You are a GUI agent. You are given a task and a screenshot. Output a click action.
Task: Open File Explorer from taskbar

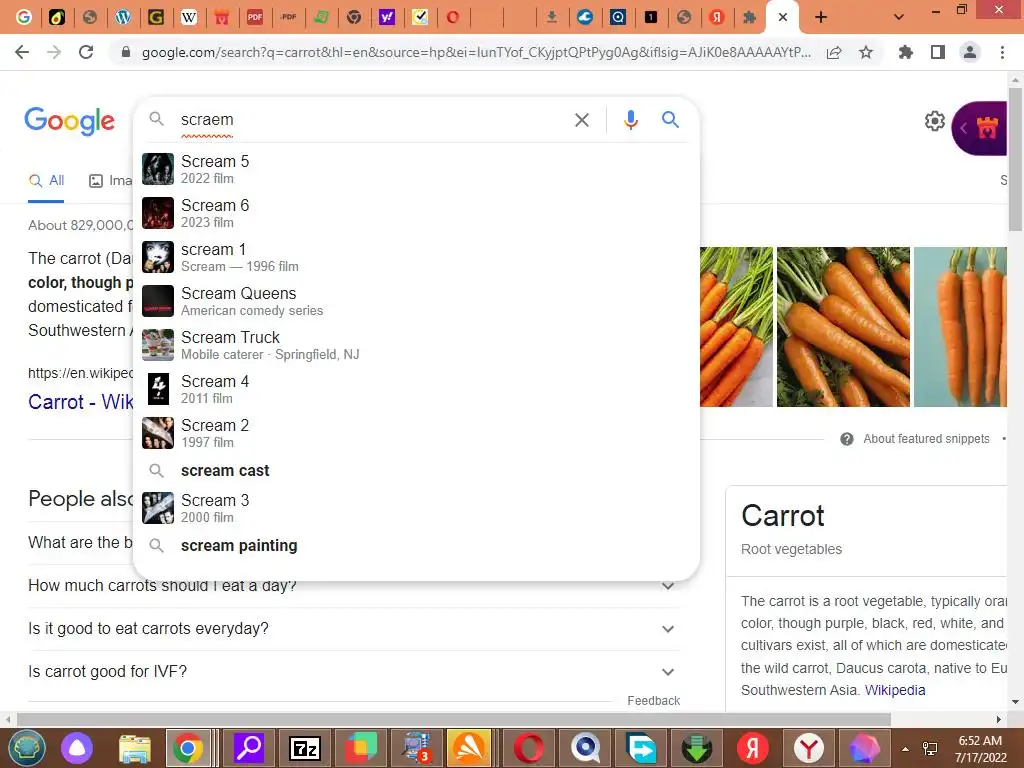click(x=135, y=748)
